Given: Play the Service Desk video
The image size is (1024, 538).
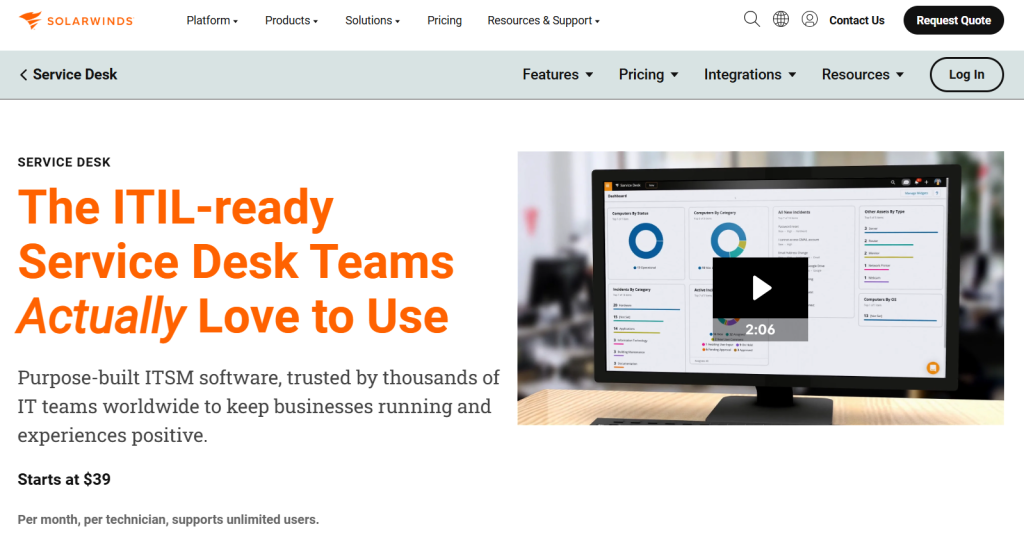Looking at the screenshot, I should tap(760, 288).
